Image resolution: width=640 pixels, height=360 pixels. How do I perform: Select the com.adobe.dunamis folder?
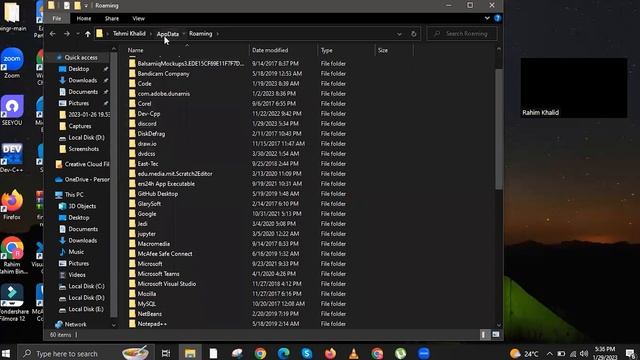coord(164,93)
